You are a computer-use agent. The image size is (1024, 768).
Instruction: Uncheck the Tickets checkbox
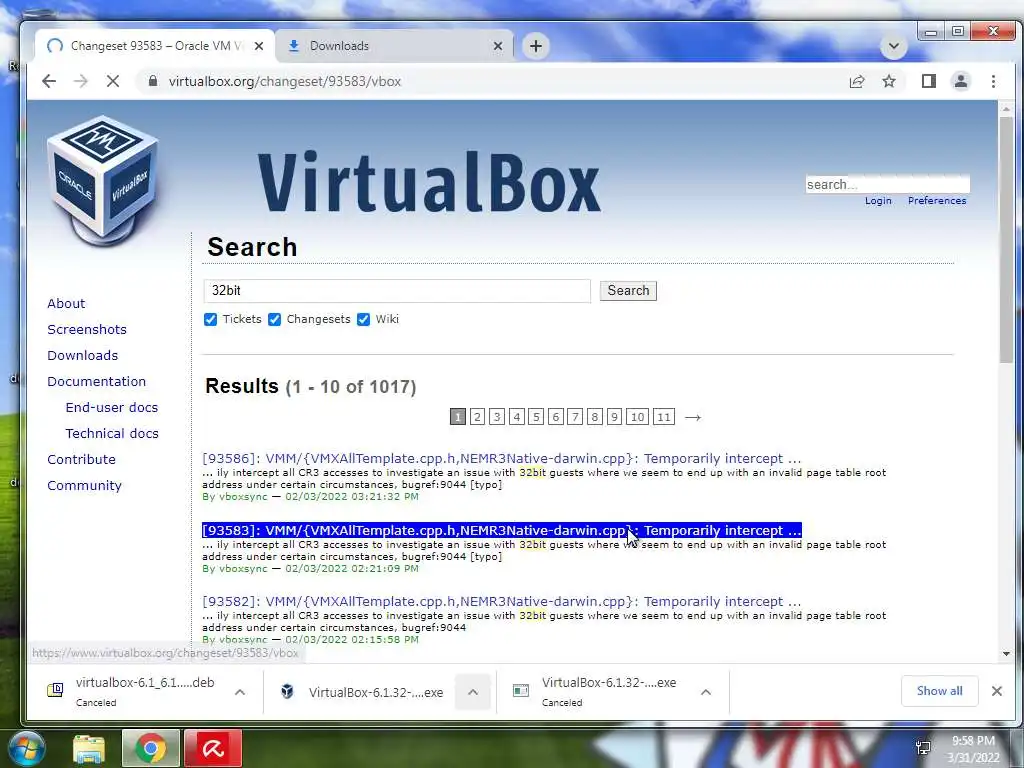[x=210, y=319]
